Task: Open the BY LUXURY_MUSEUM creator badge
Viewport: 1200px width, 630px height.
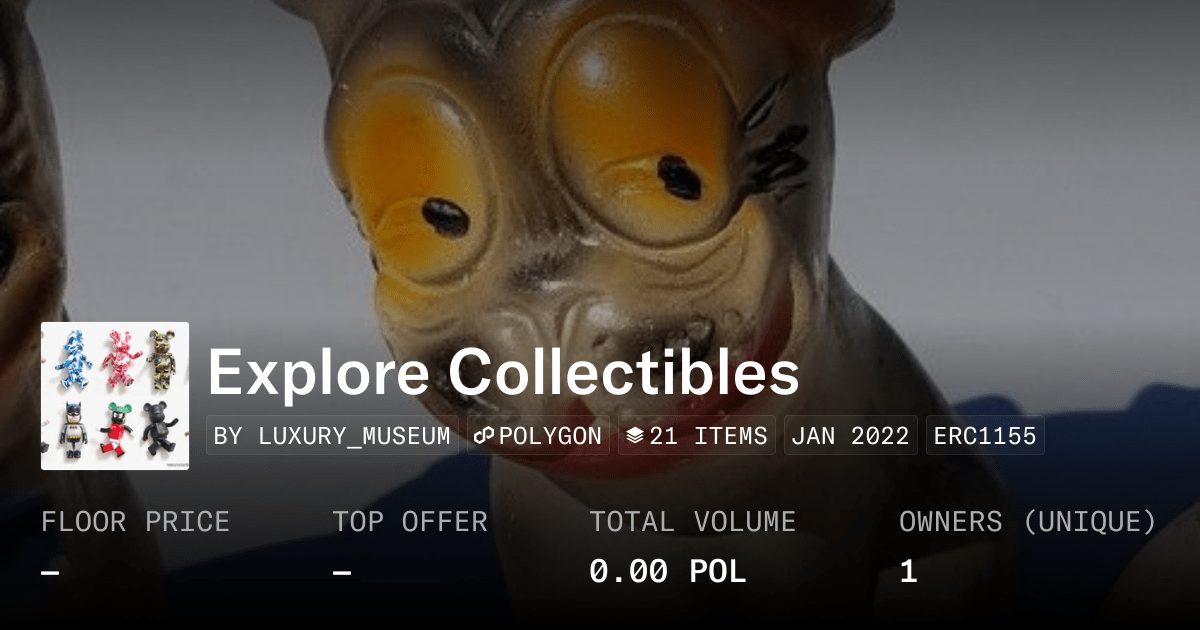Action: [x=332, y=436]
